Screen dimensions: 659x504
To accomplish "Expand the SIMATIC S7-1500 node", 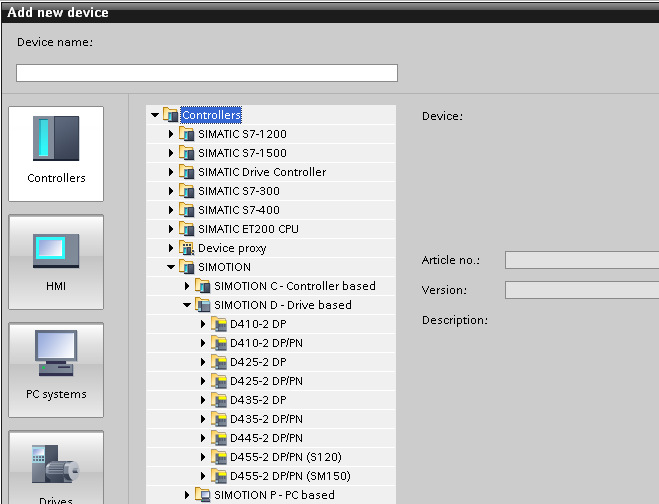I will [171, 153].
